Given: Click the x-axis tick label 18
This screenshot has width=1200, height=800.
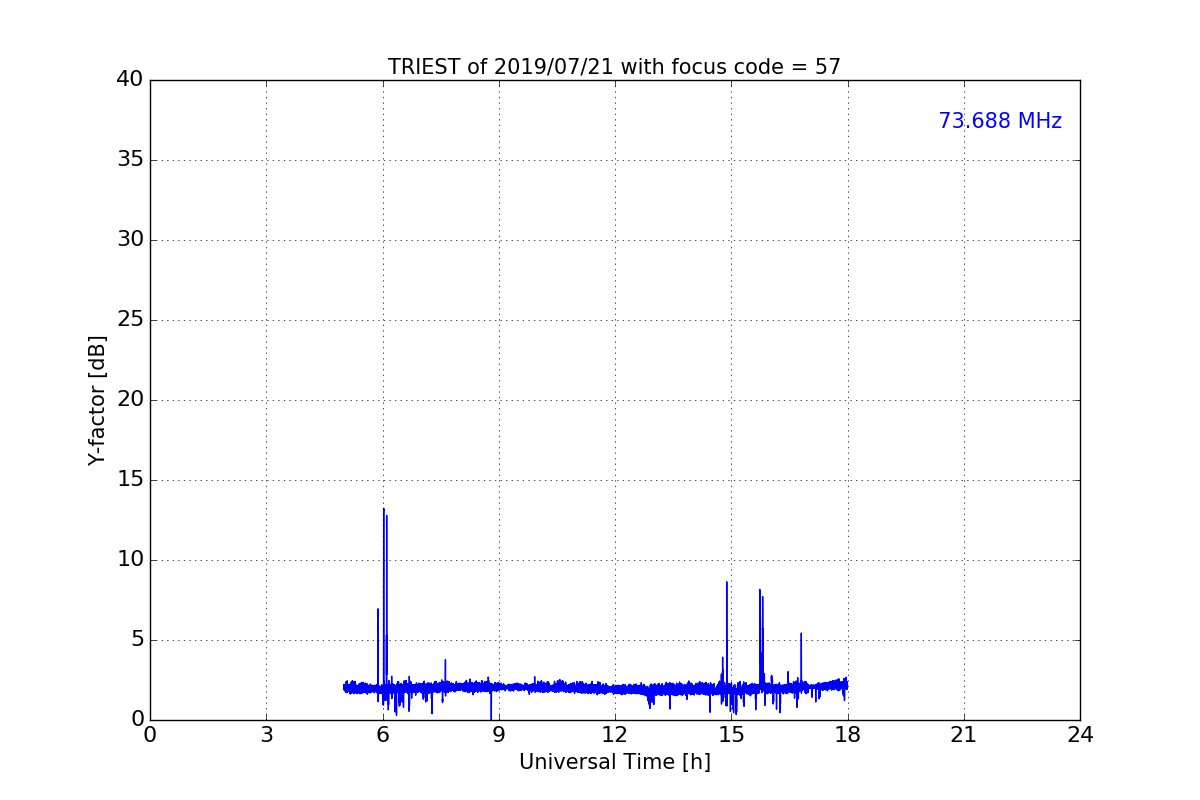Looking at the screenshot, I should tap(848, 735).
